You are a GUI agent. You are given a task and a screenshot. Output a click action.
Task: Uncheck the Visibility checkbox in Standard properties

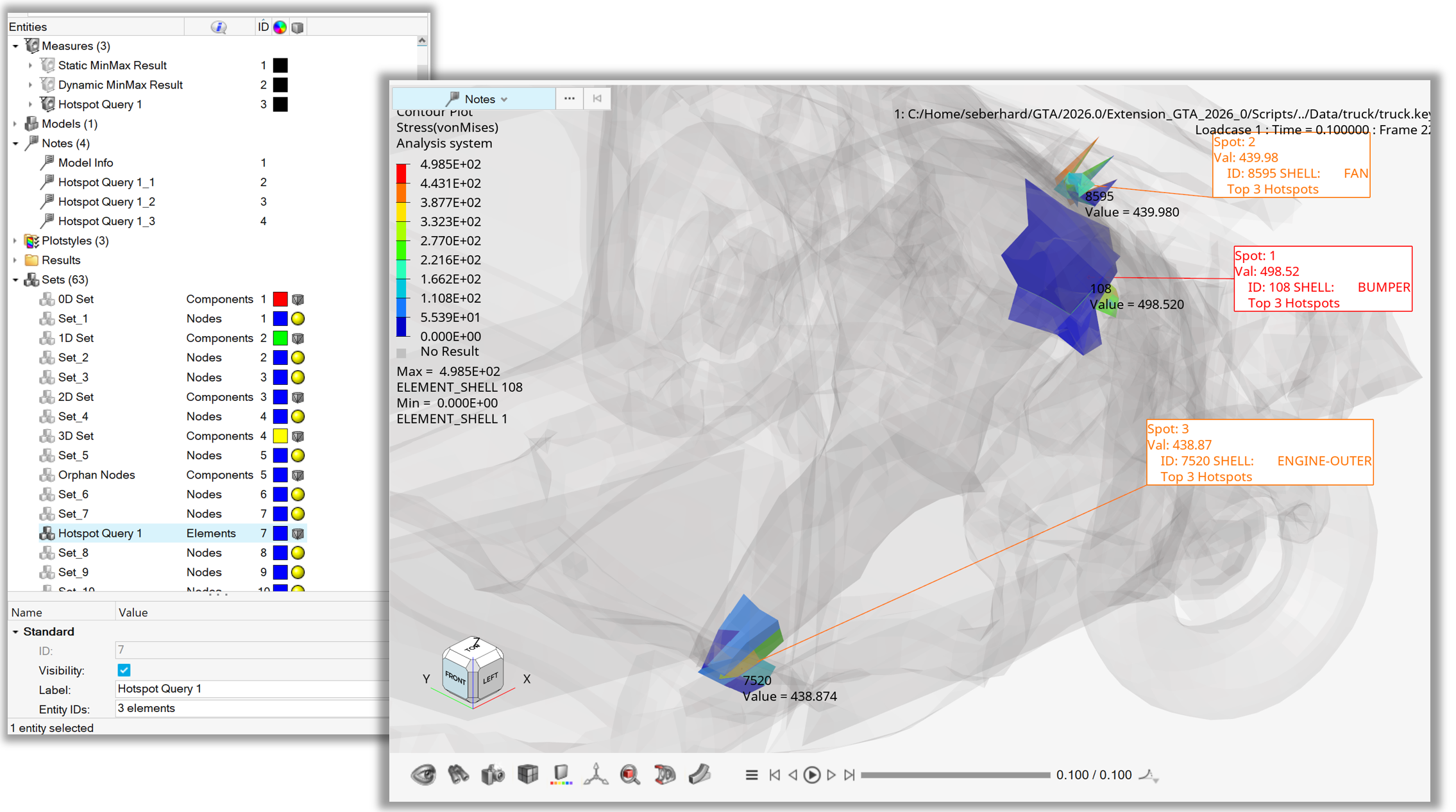124,670
